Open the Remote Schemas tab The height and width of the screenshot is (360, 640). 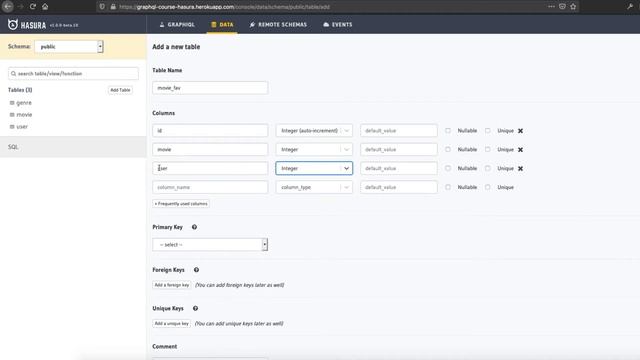tap(278, 24)
